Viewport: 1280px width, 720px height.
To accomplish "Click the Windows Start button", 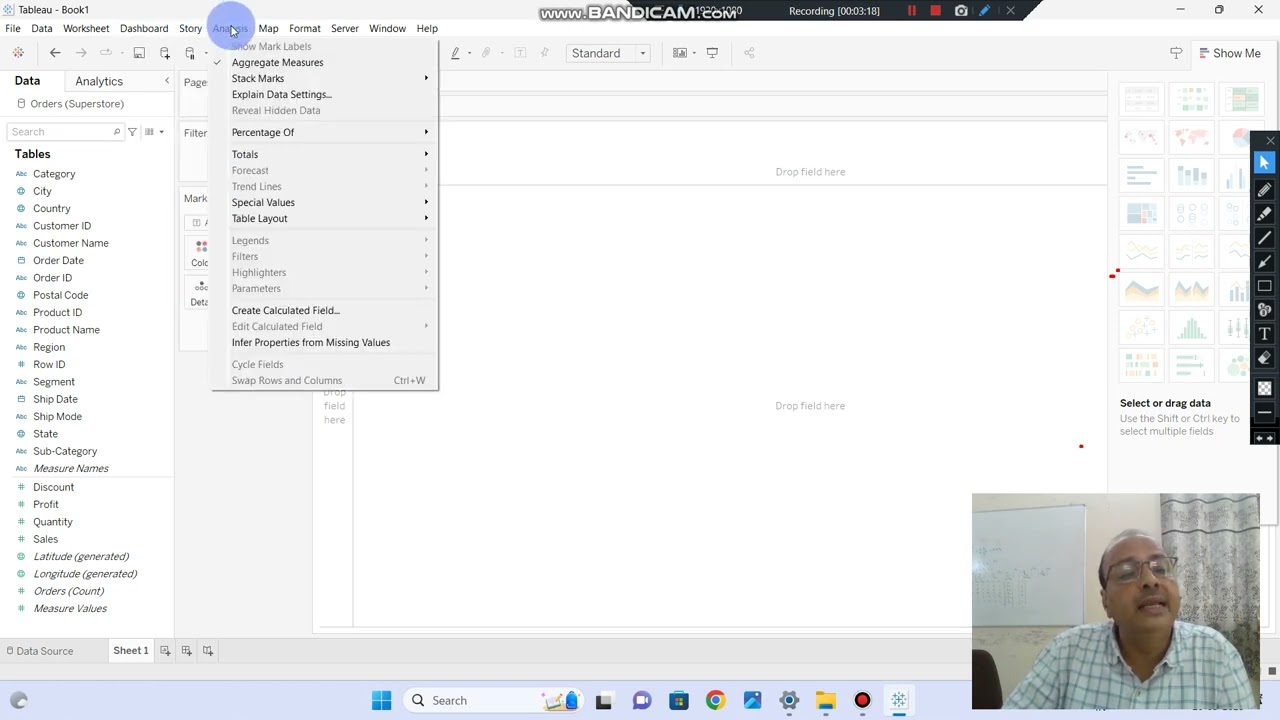I will click(382, 700).
